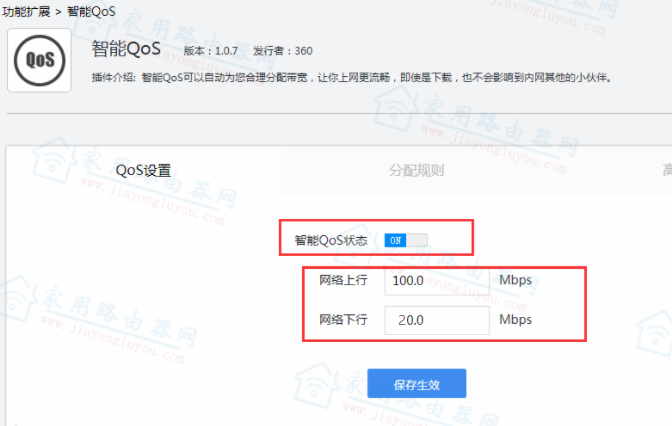
Task: Click the 网络下行 label
Action: (343, 320)
